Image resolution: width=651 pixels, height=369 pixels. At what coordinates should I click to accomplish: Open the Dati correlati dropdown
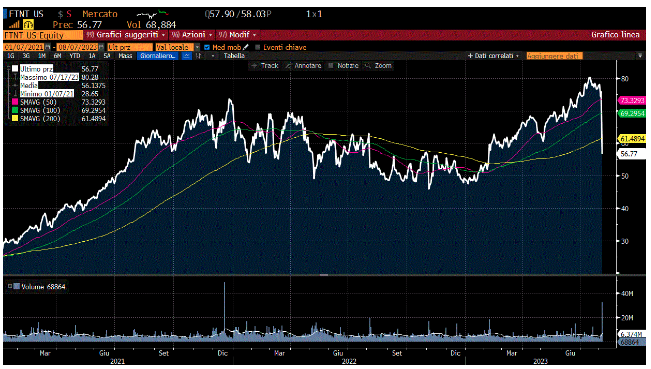click(x=494, y=56)
